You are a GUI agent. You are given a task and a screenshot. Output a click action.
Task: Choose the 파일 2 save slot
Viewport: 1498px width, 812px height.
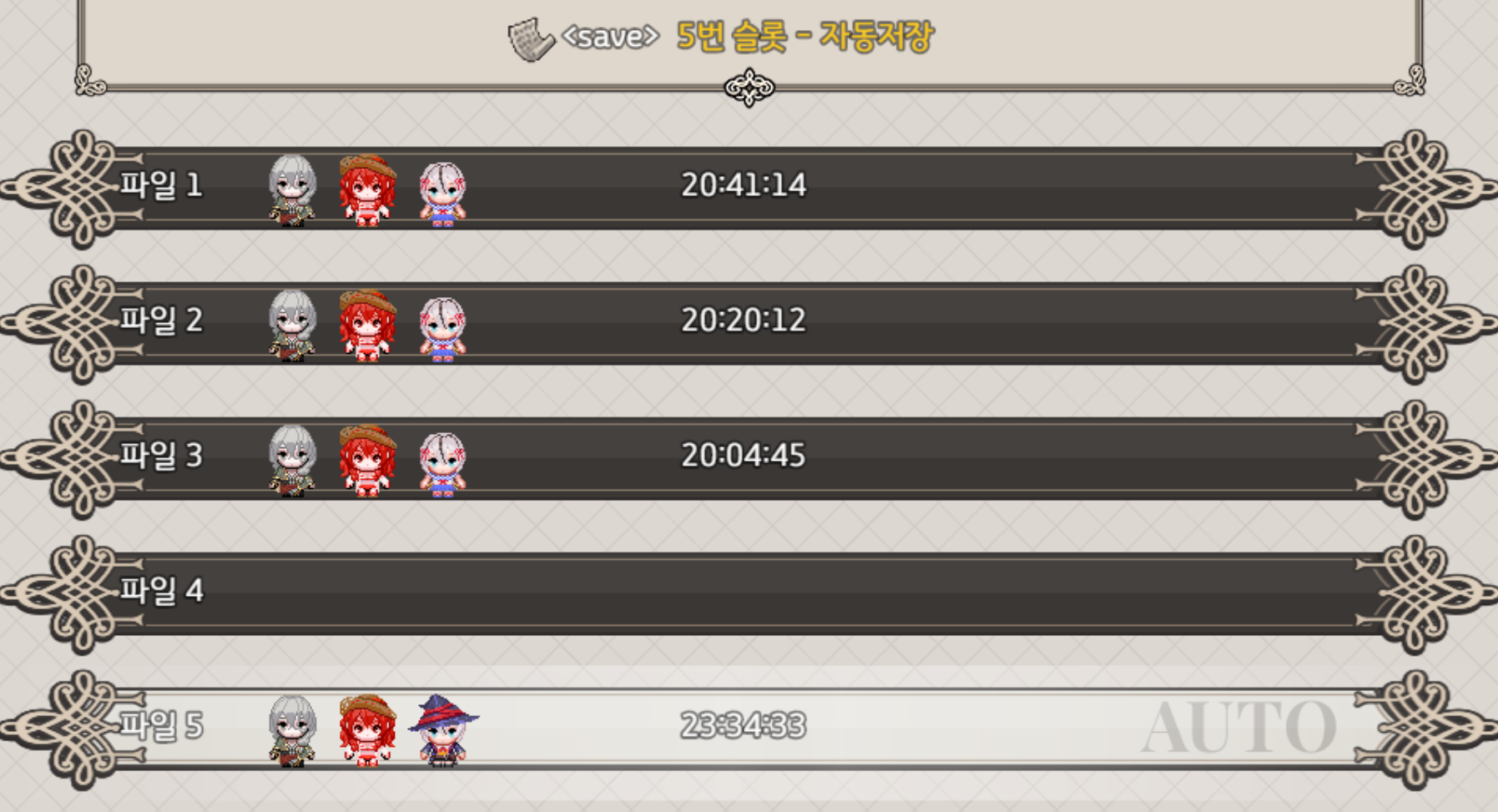click(749, 325)
